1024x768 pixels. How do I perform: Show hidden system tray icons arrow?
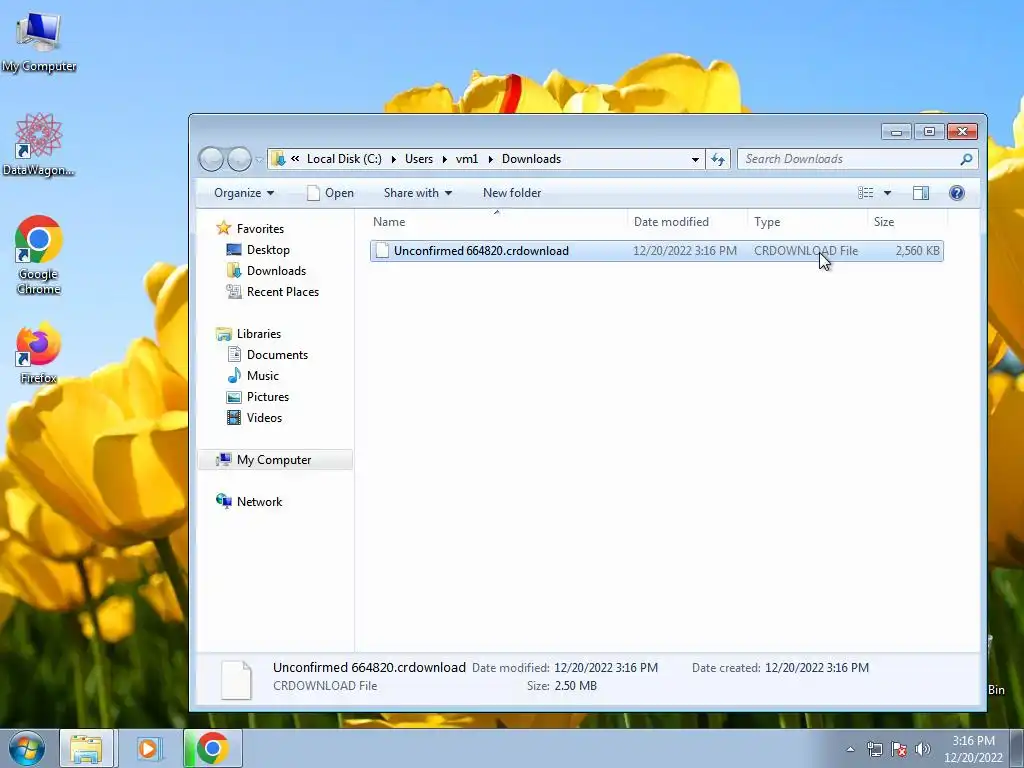(x=850, y=749)
